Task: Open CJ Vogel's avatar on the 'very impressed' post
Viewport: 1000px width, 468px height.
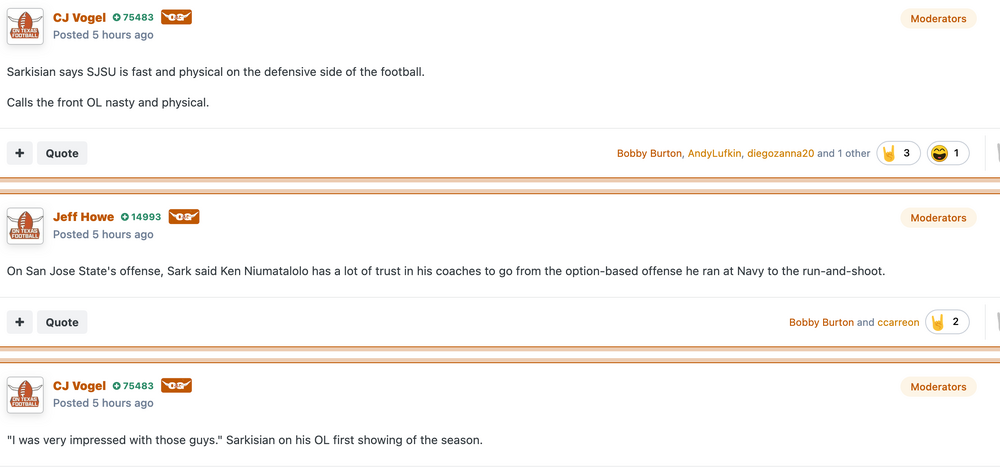Action: point(26,395)
